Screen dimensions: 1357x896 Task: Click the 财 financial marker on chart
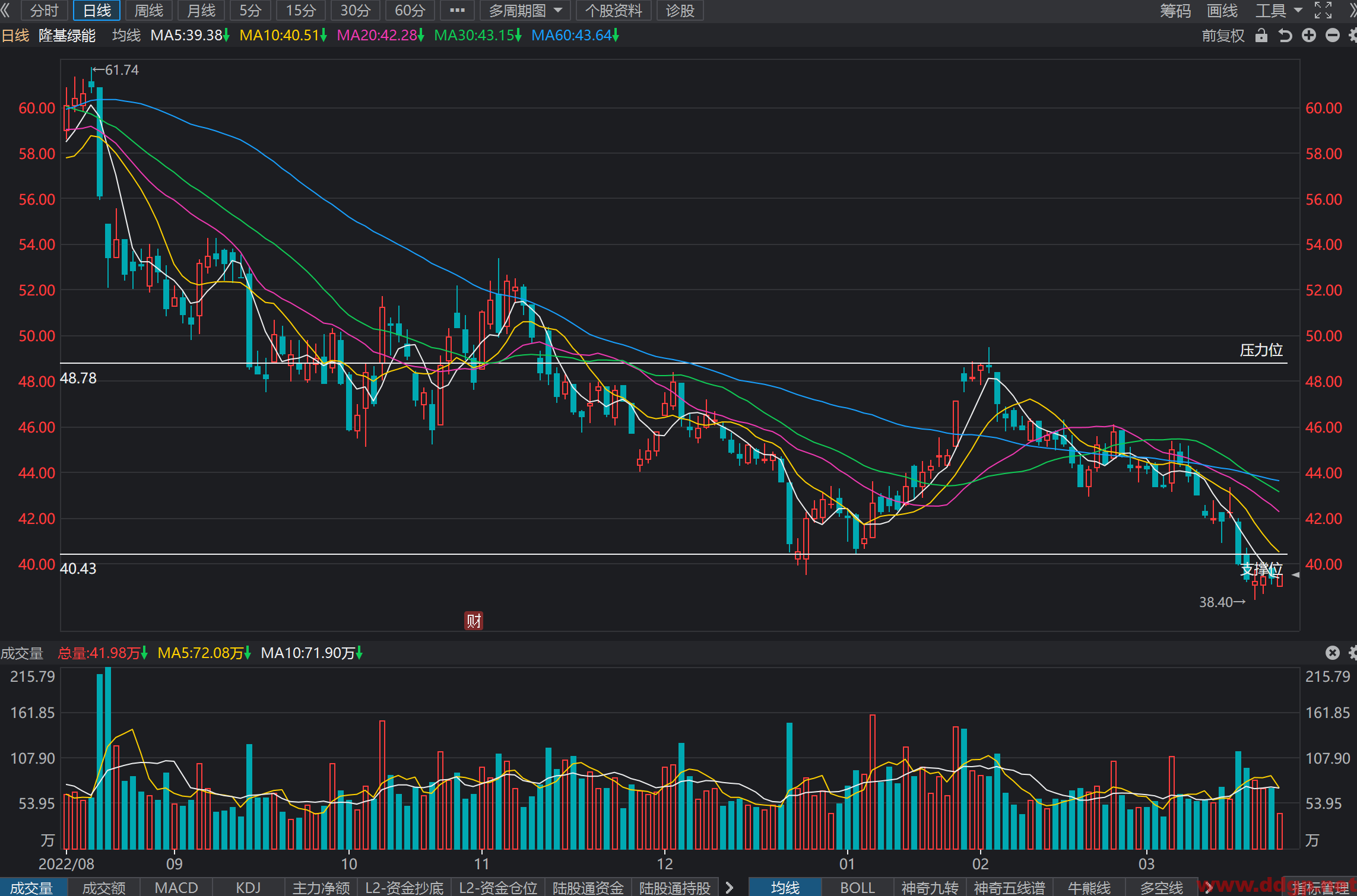pos(473,621)
